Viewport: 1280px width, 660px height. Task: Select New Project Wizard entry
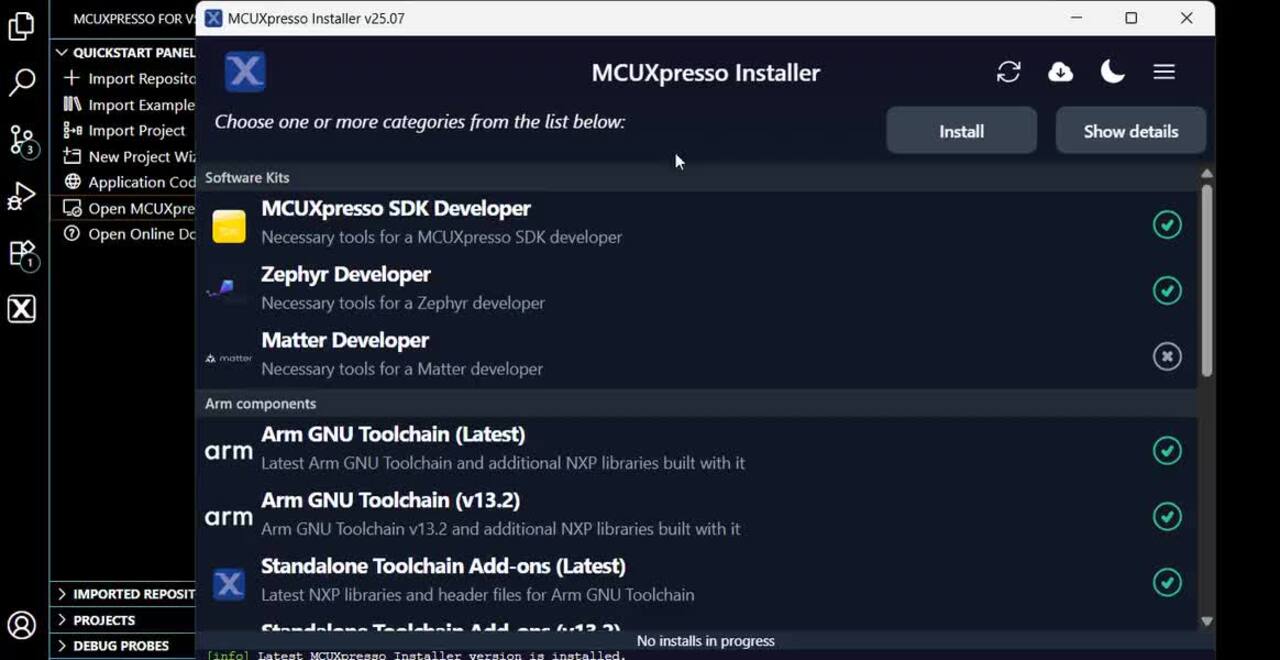coord(141,157)
